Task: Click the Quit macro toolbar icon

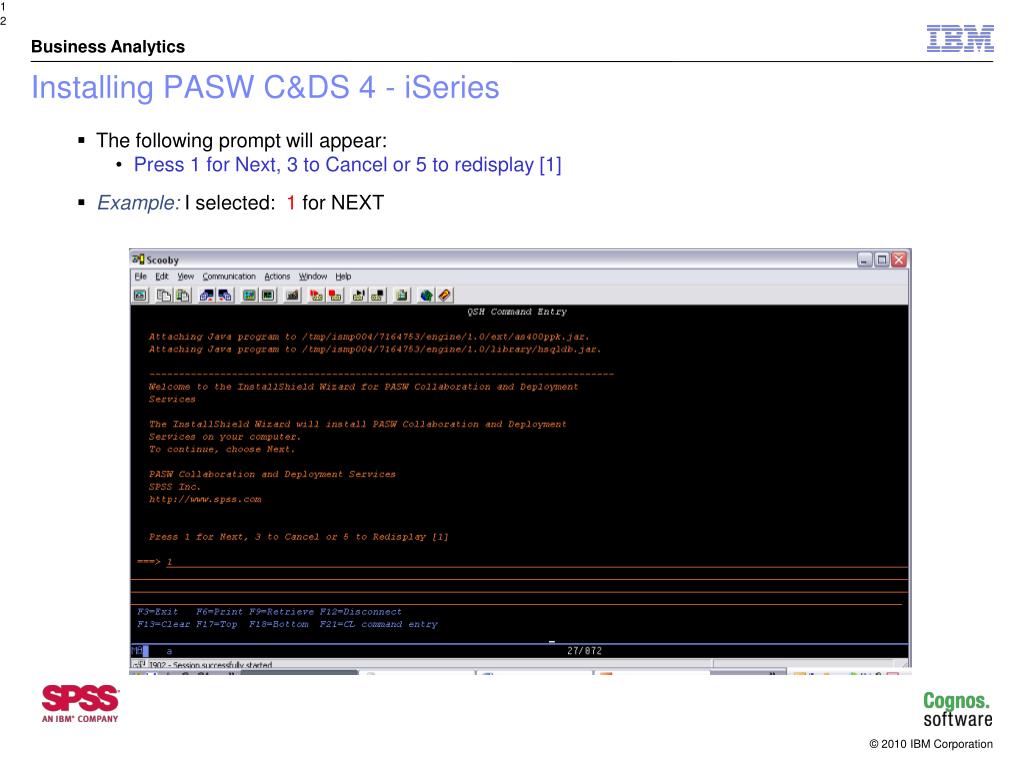Action: [377, 295]
